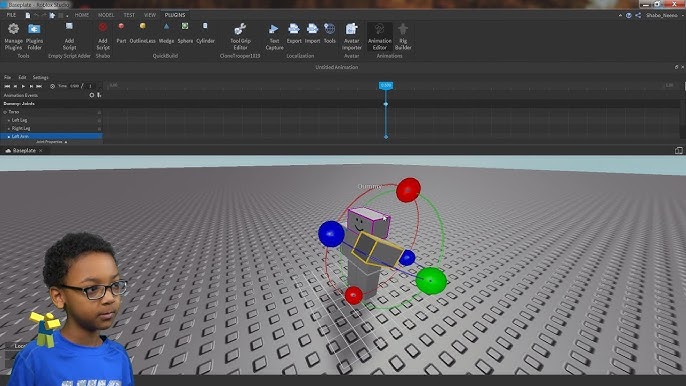686x386 pixels.
Task: Open the animation editor Settings menu
Action: coord(41,77)
